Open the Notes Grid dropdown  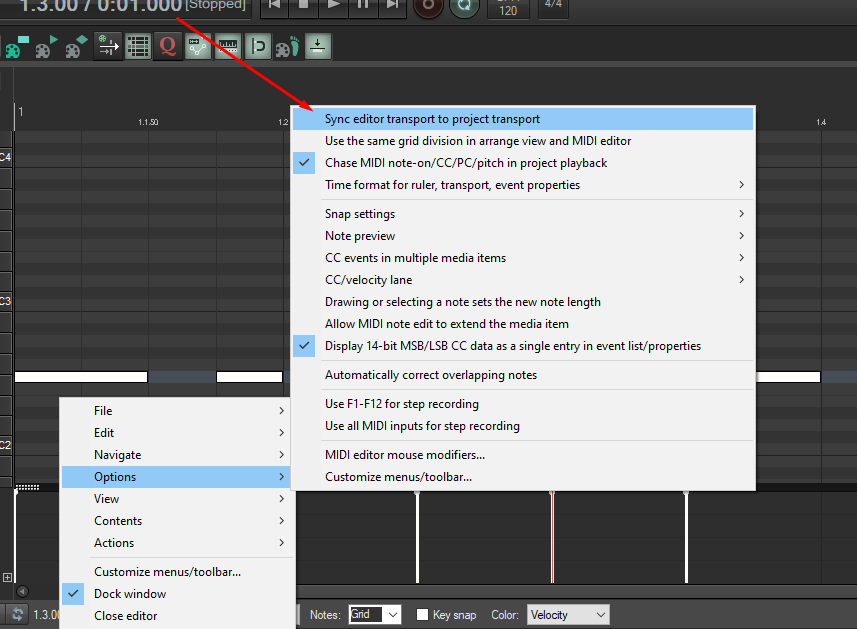point(375,615)
